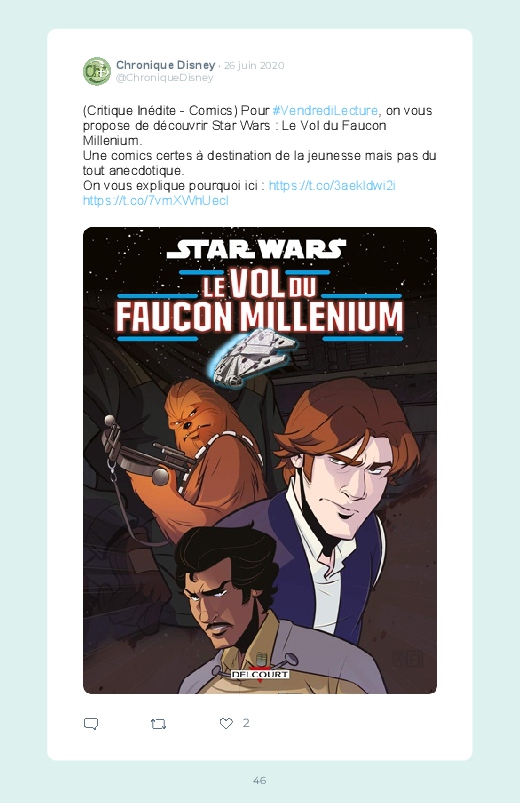Image resolution: width=520 pixels, height=803 pixels.
Task: Click the artist signature on cover
Action: [408, 658]
